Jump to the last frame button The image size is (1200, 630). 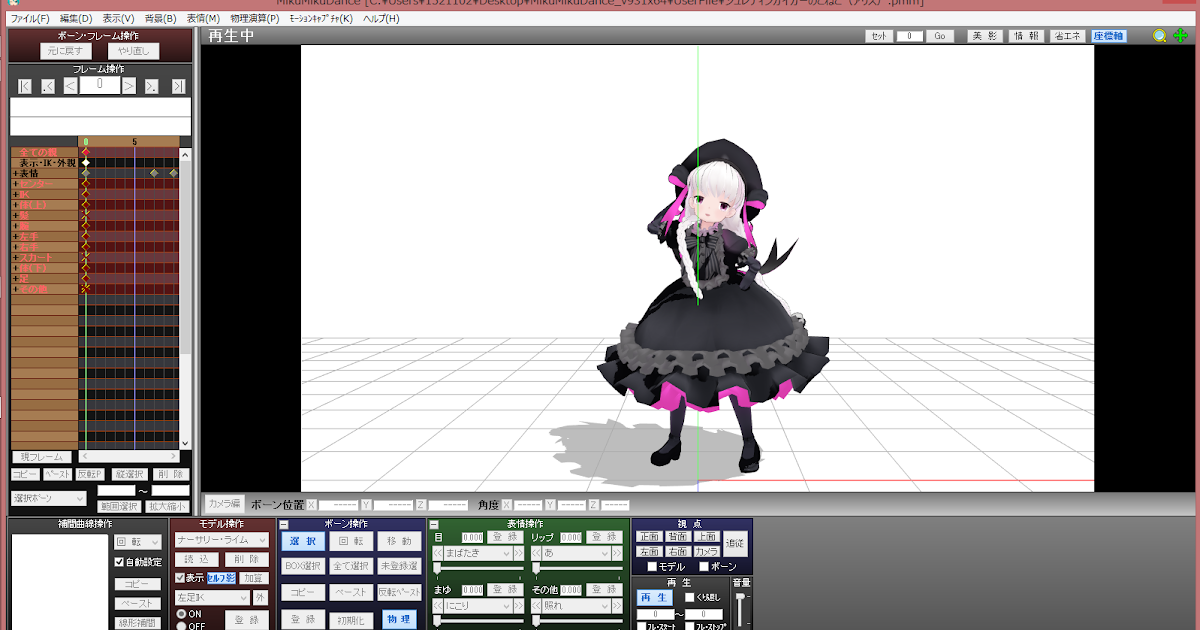(178, 86)
